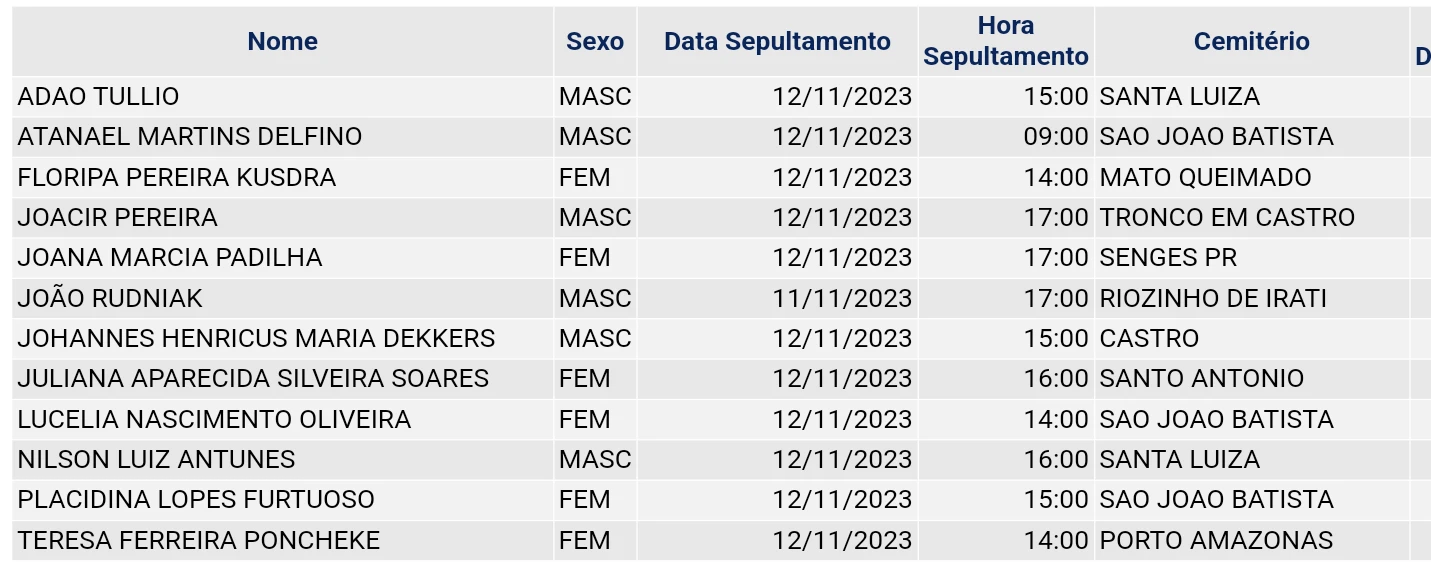Select the PORTO AMAZONAS cemetery cell
Viewport: 1431px width, 570px height.
click(x=1216, y=541)
